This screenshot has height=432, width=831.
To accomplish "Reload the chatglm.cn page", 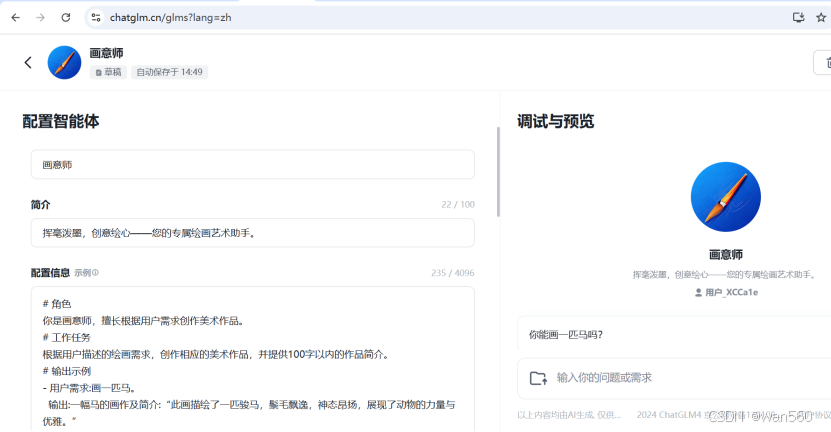I will point(66,17).
